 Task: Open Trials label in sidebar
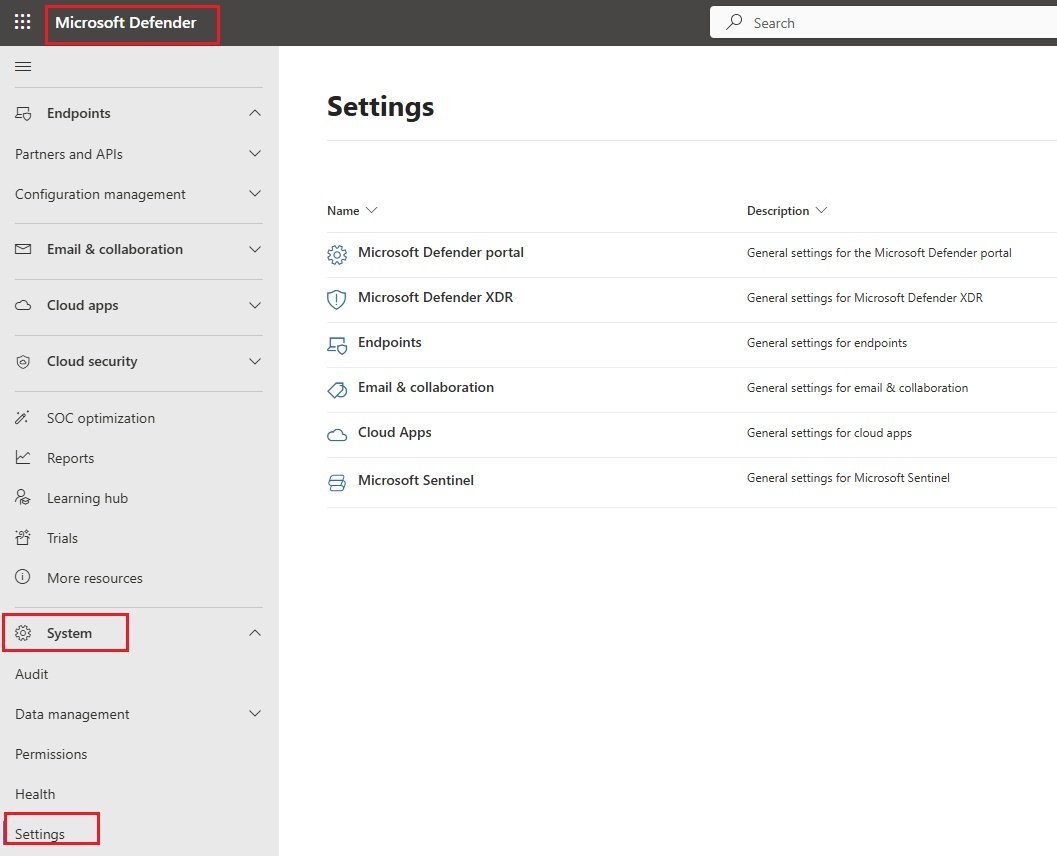pos(63,538)
